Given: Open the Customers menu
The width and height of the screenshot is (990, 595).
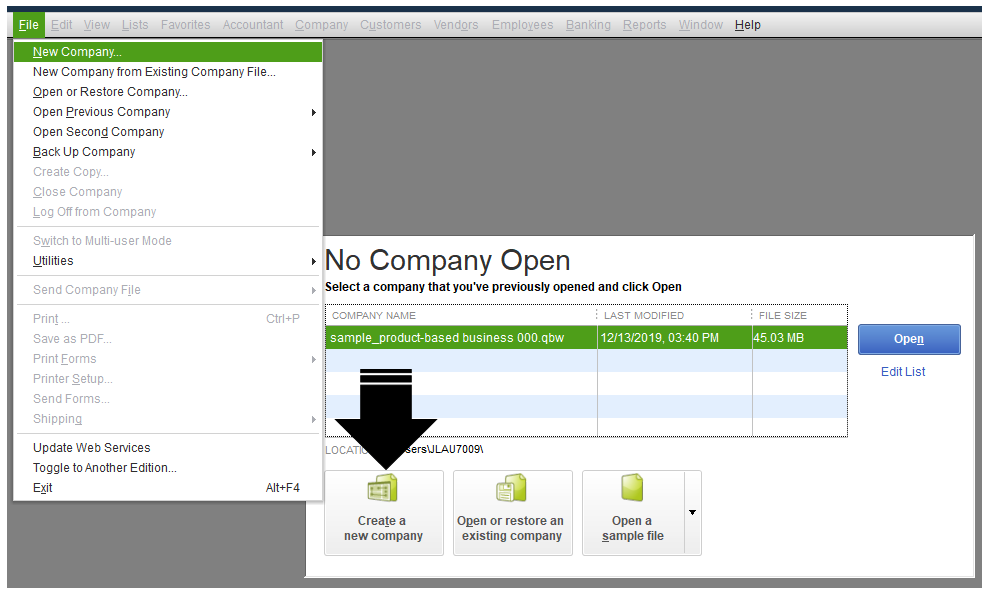Looking at the screenshot, I should point(390,25).
